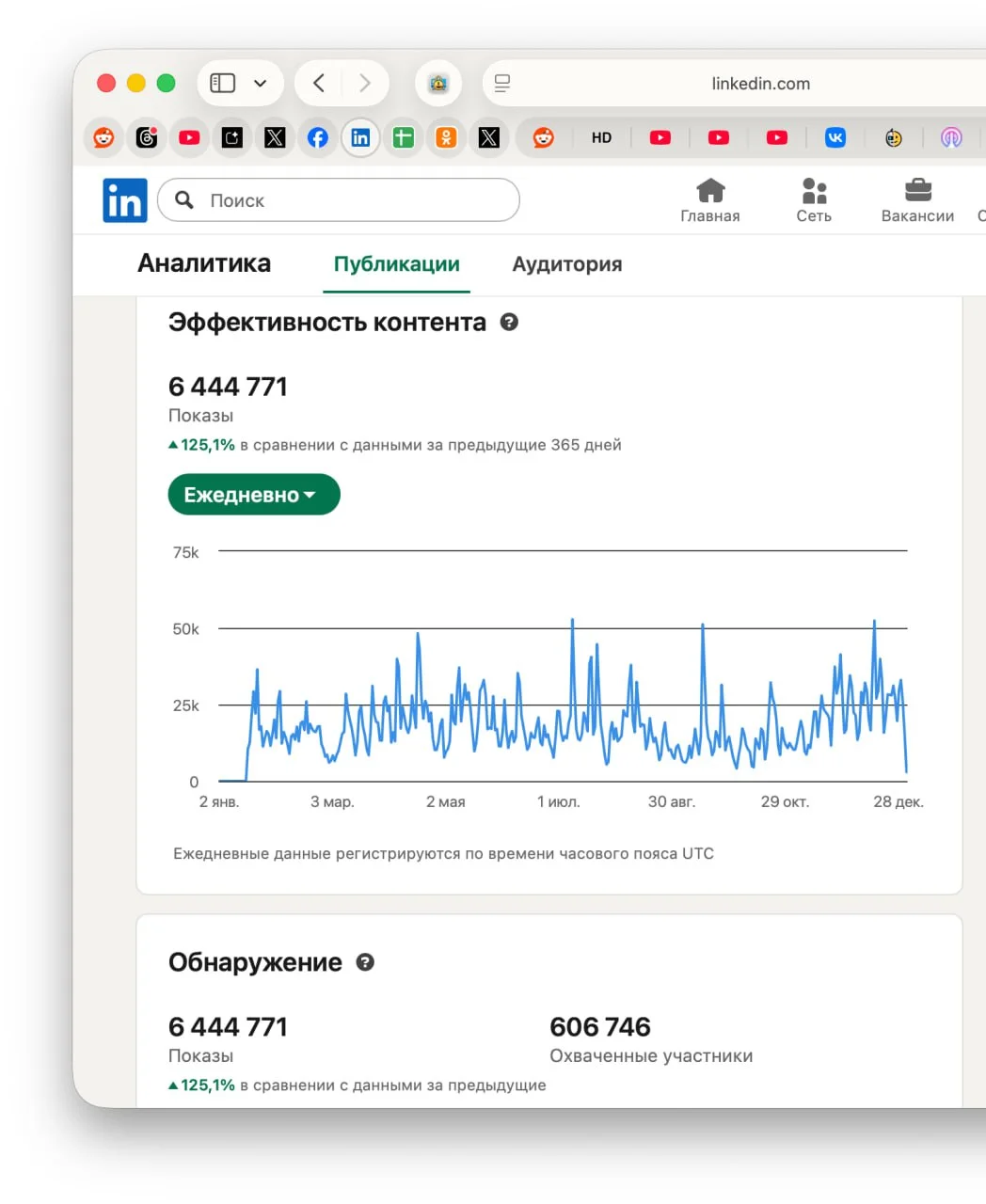Switch to the Аудитория tab
Screen dimensions: 986x1204
pyautogui.click(x=566, y=264)
